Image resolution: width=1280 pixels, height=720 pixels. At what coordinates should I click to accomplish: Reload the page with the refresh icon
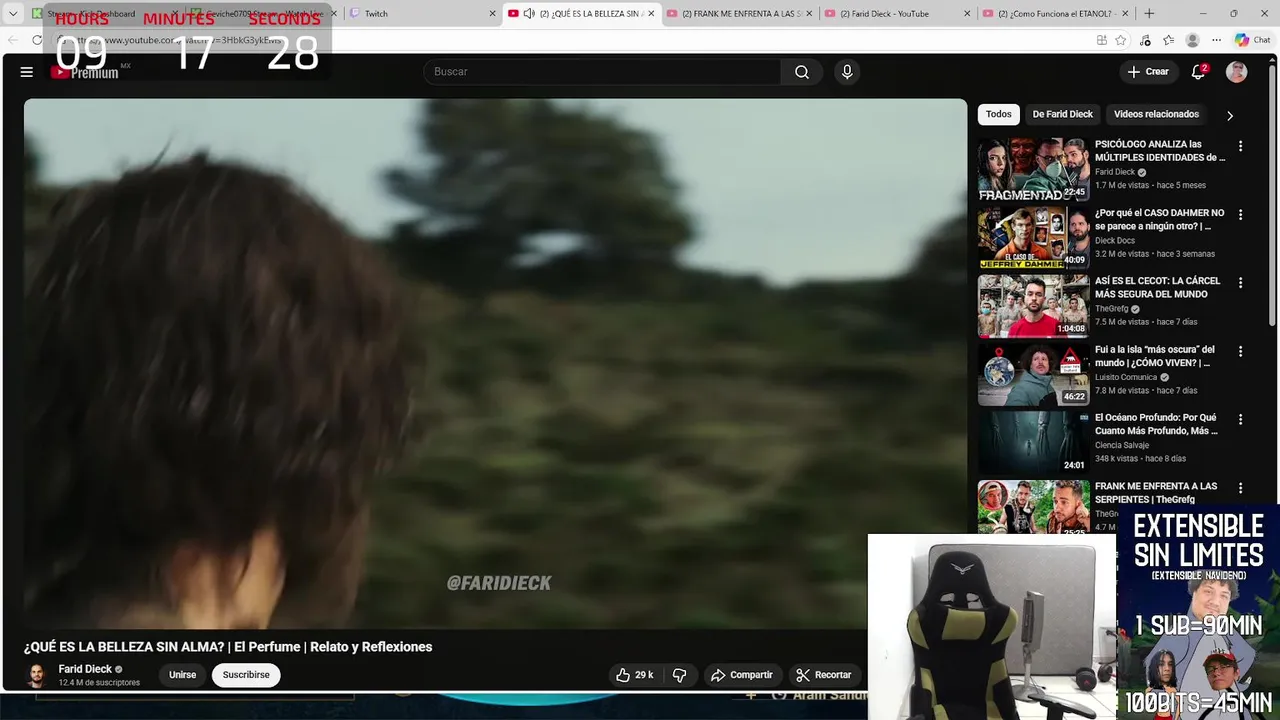[x=37, y=40]
